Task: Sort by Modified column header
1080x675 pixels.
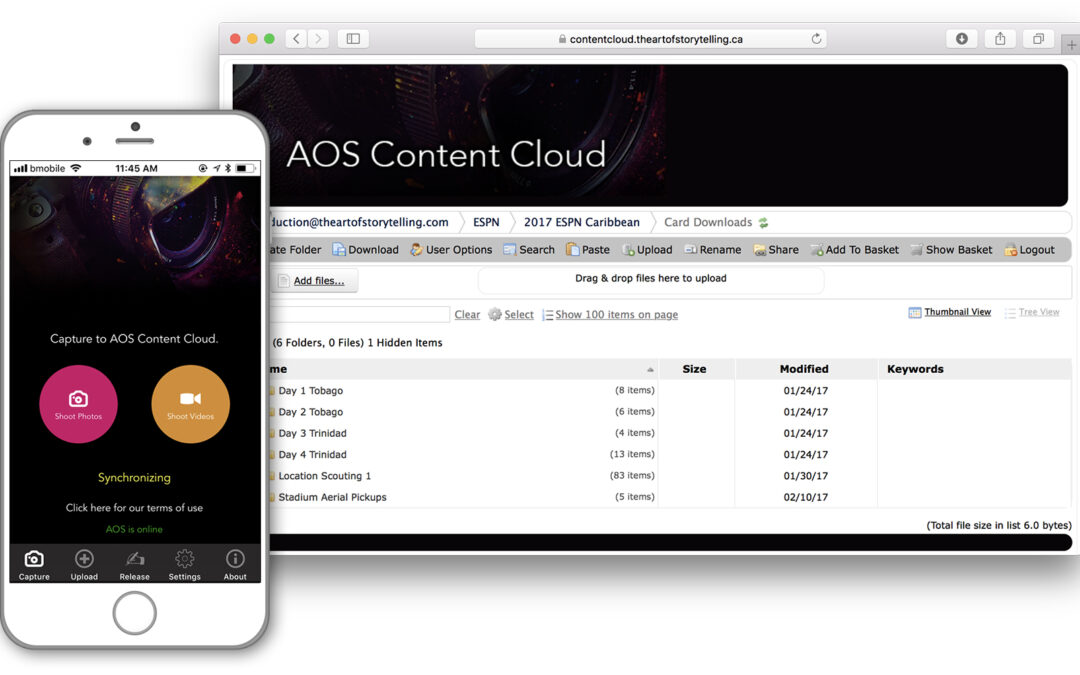Action: (804, 369)
